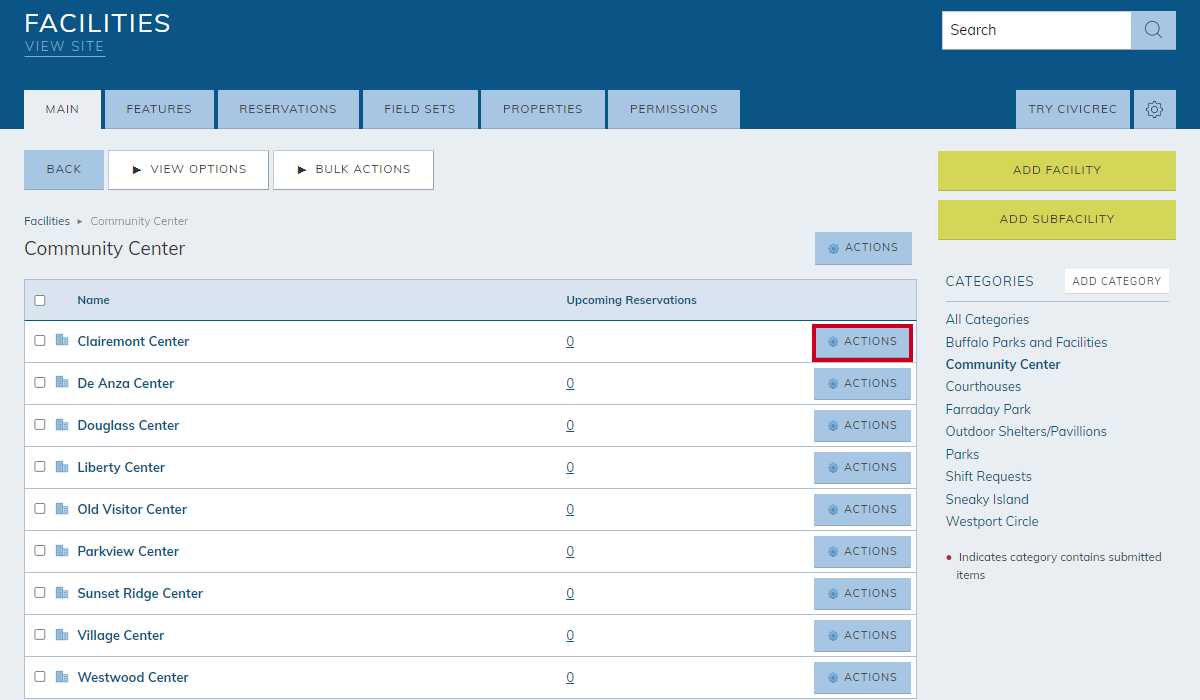Go to the Properties tab

543,109
